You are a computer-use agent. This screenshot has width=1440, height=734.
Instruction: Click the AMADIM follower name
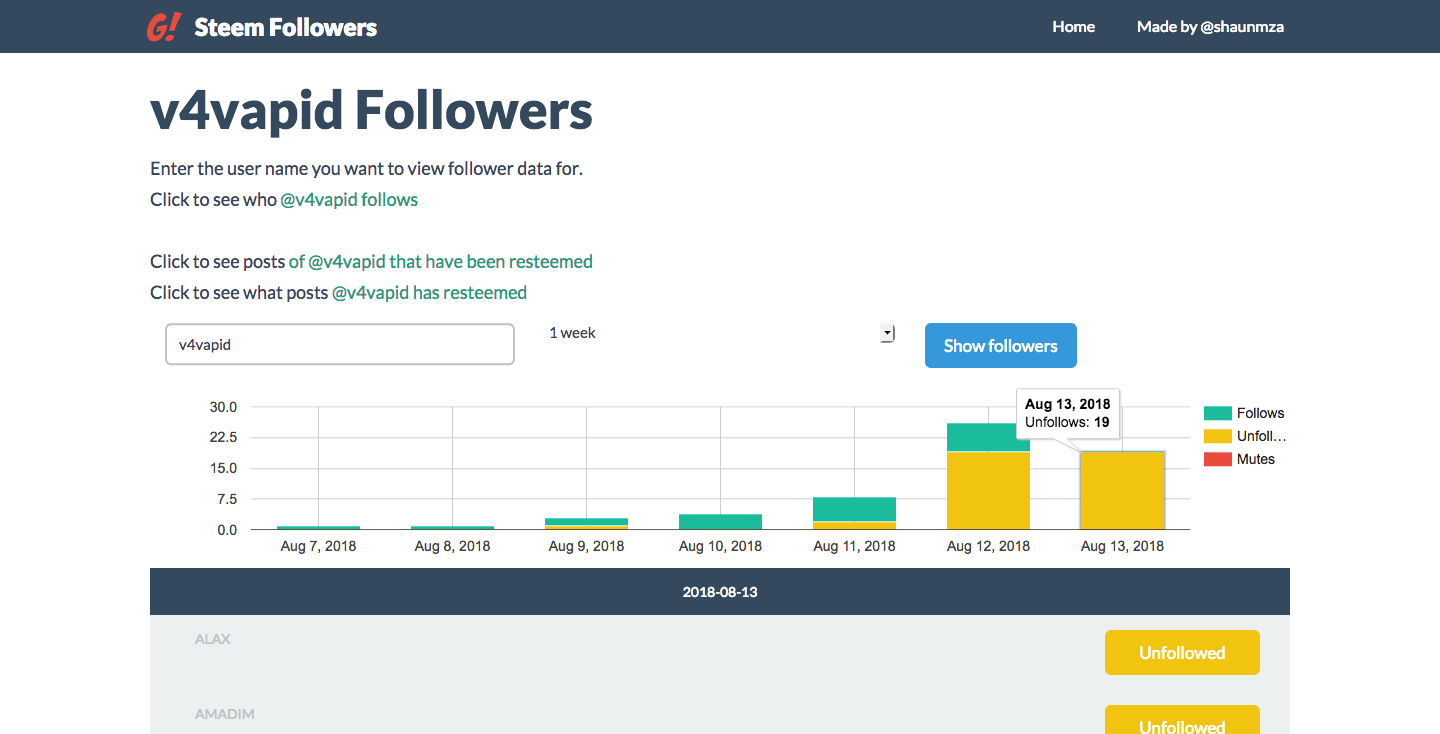pos(225,714)
